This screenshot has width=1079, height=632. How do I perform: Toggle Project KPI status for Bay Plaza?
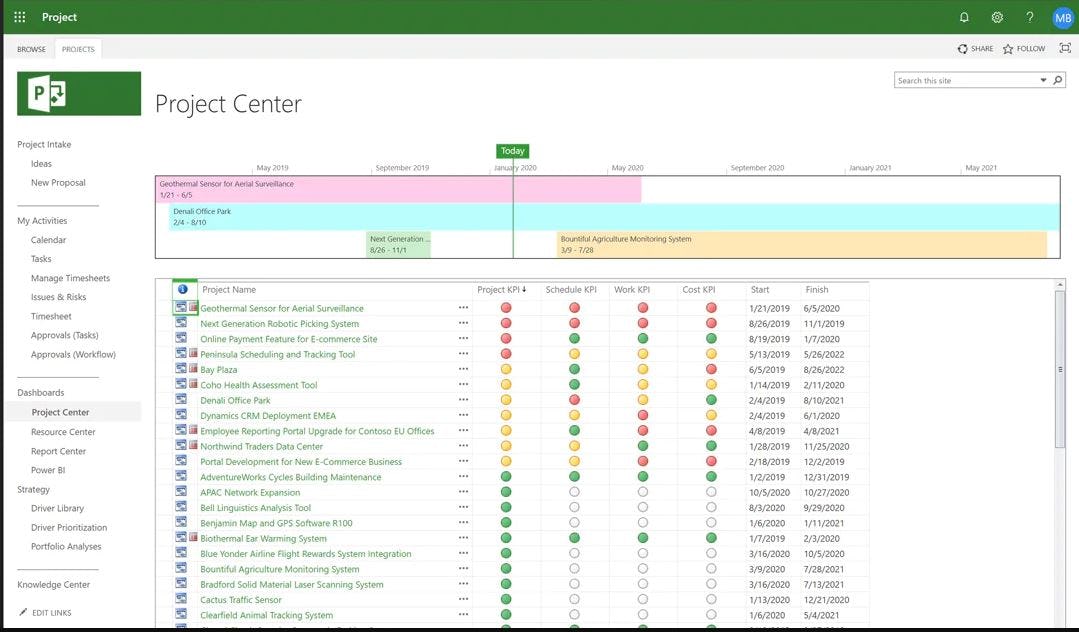[x=504, y=368]
